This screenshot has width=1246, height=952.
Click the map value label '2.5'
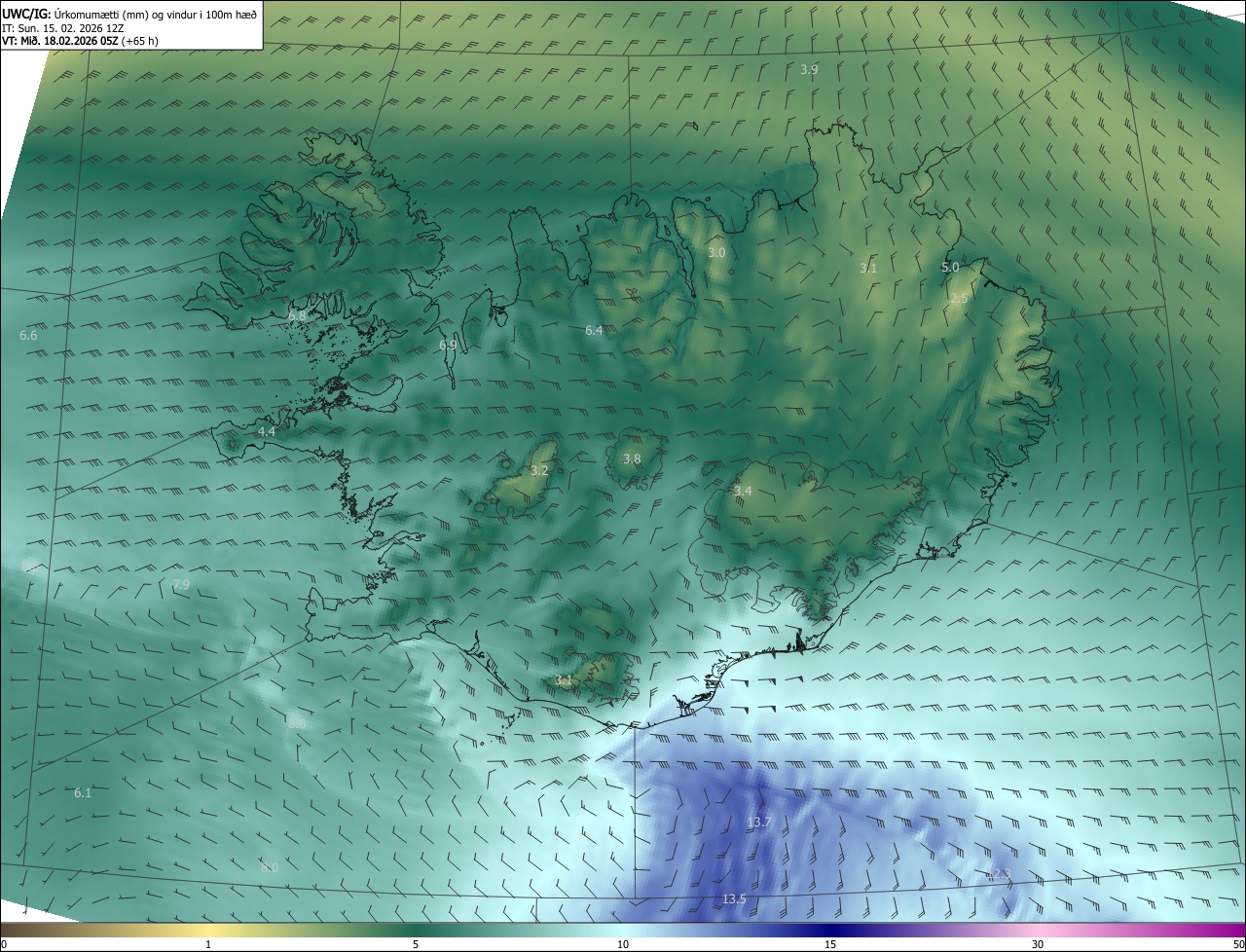click(959, 299)
